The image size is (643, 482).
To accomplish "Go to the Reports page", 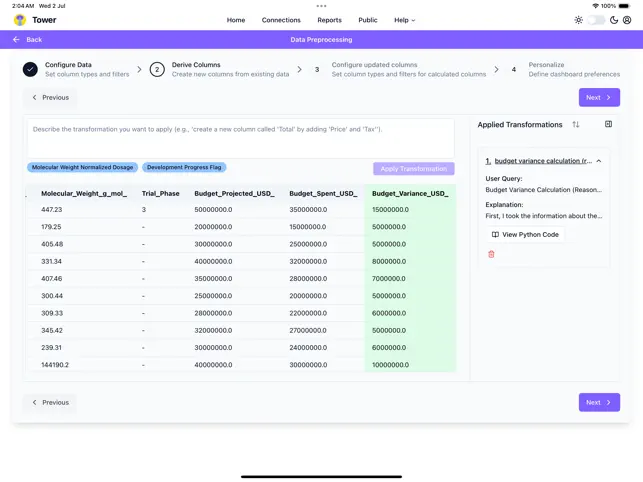I will [329, 20].
